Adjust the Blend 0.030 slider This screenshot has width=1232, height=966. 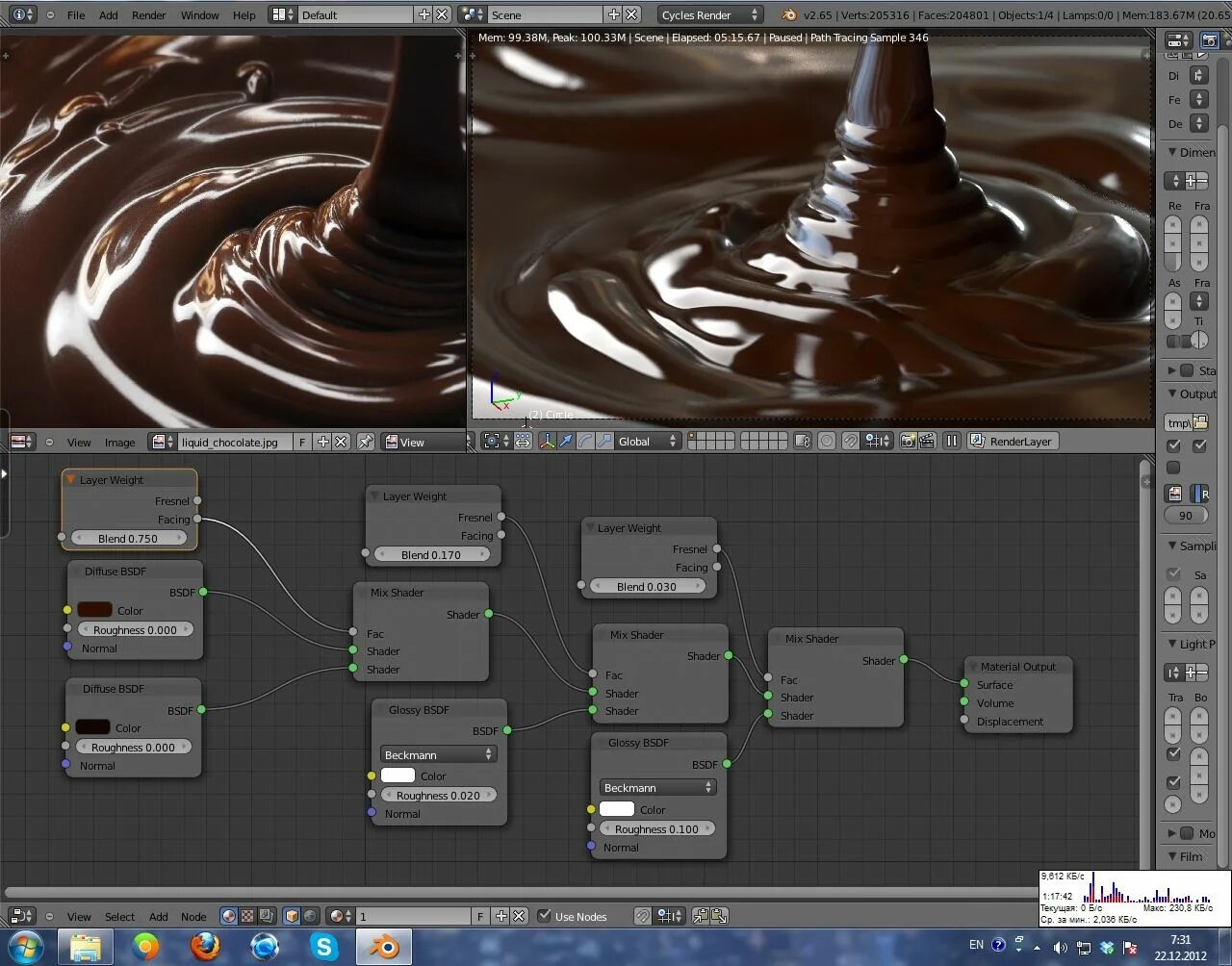648,586
